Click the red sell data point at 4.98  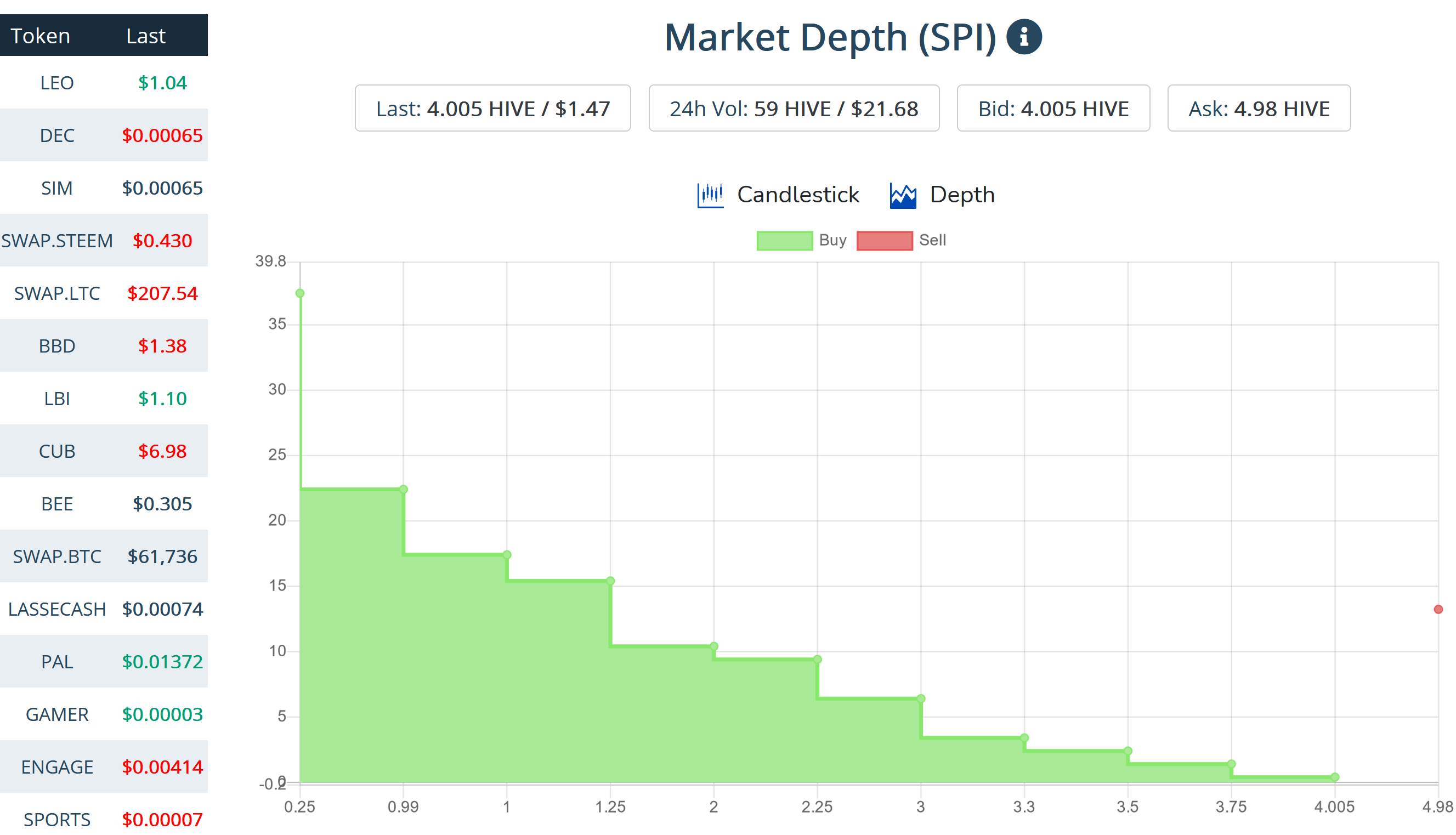click(x=1438, y=609)
